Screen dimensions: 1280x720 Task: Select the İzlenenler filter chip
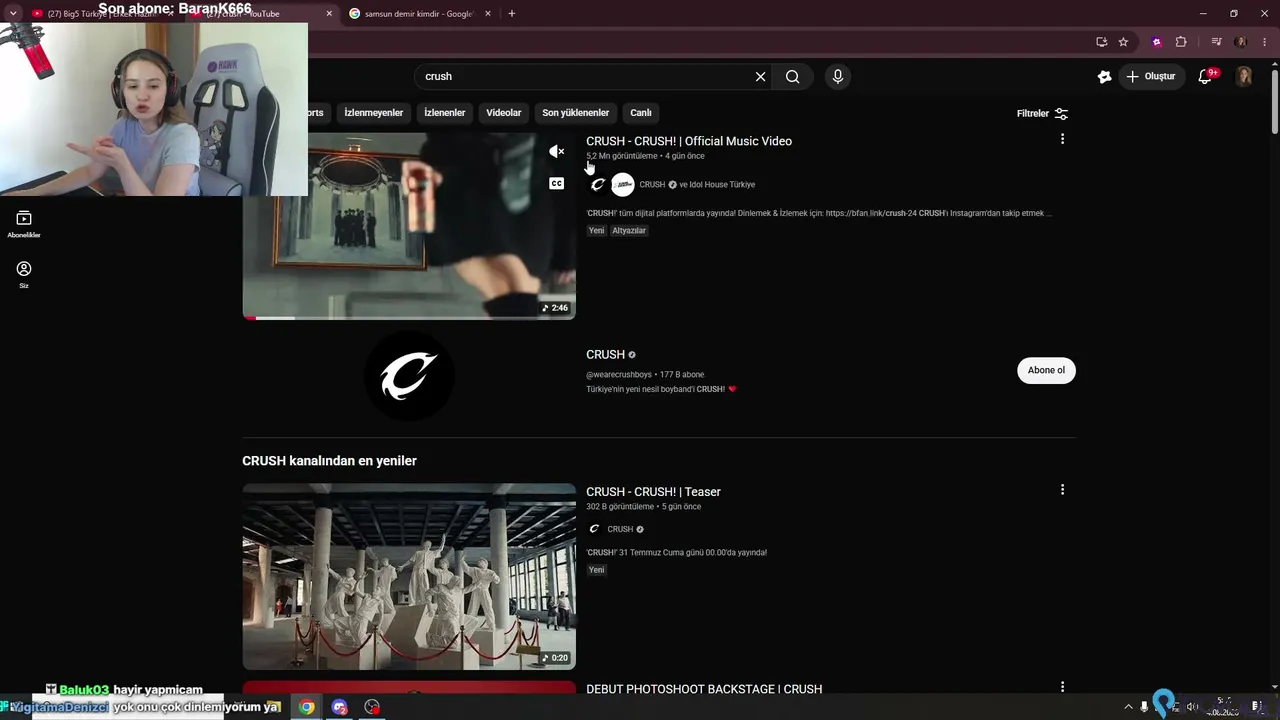click(445, 113)
